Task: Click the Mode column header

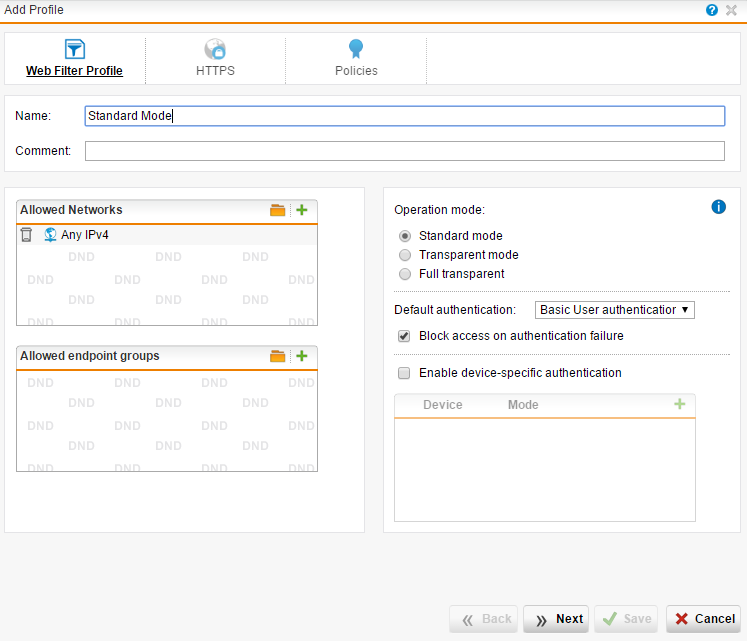Action: [523, 405]
